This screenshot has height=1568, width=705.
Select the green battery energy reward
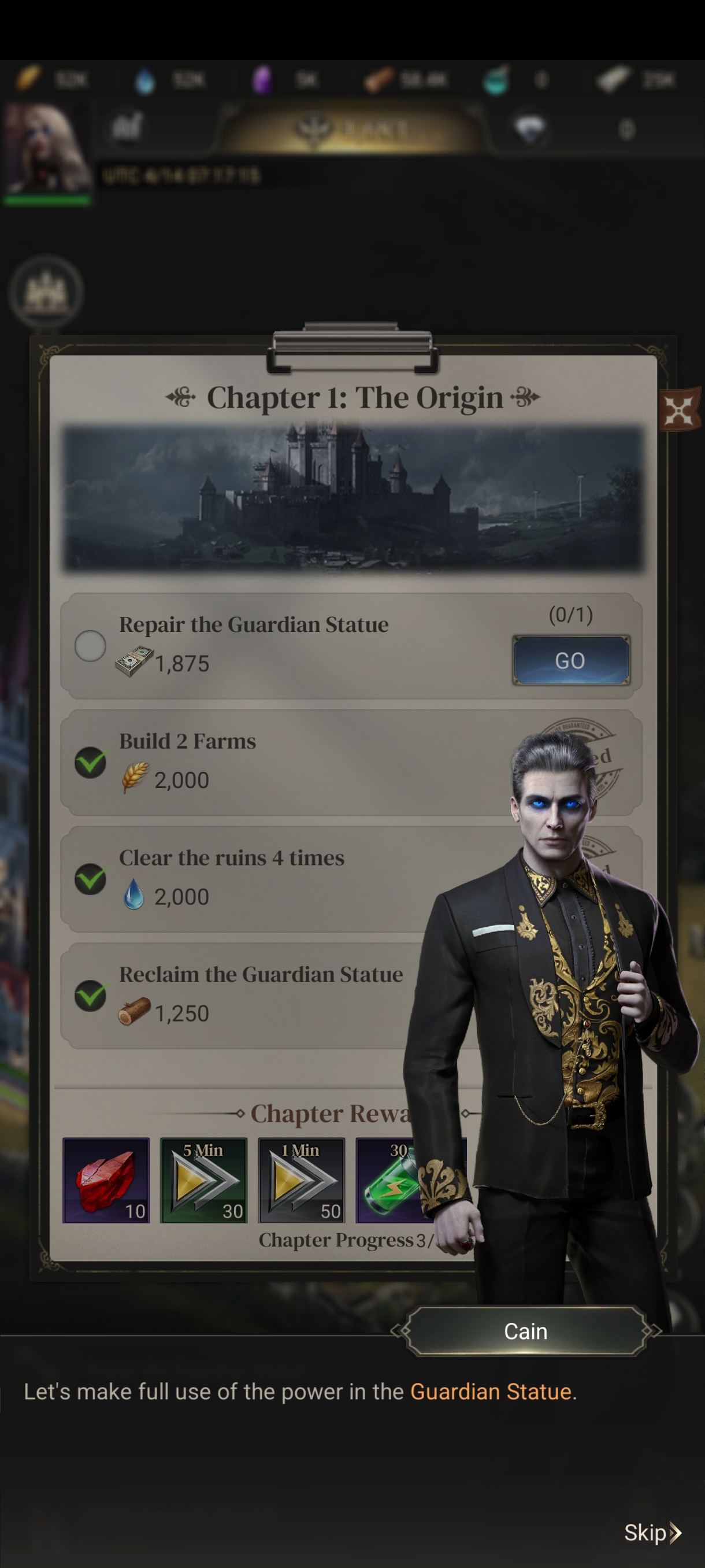[392, 1179]
